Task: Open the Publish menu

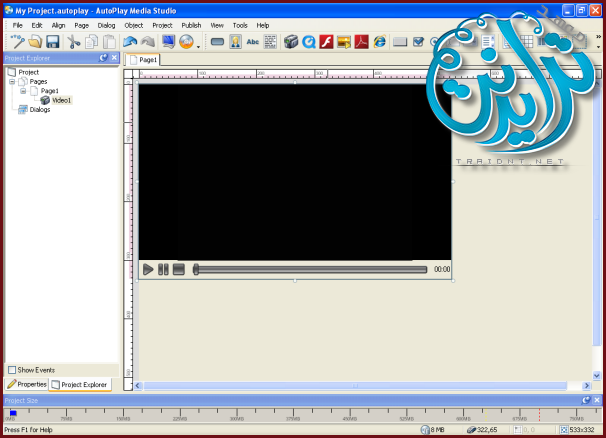Action: pos(191,26)
